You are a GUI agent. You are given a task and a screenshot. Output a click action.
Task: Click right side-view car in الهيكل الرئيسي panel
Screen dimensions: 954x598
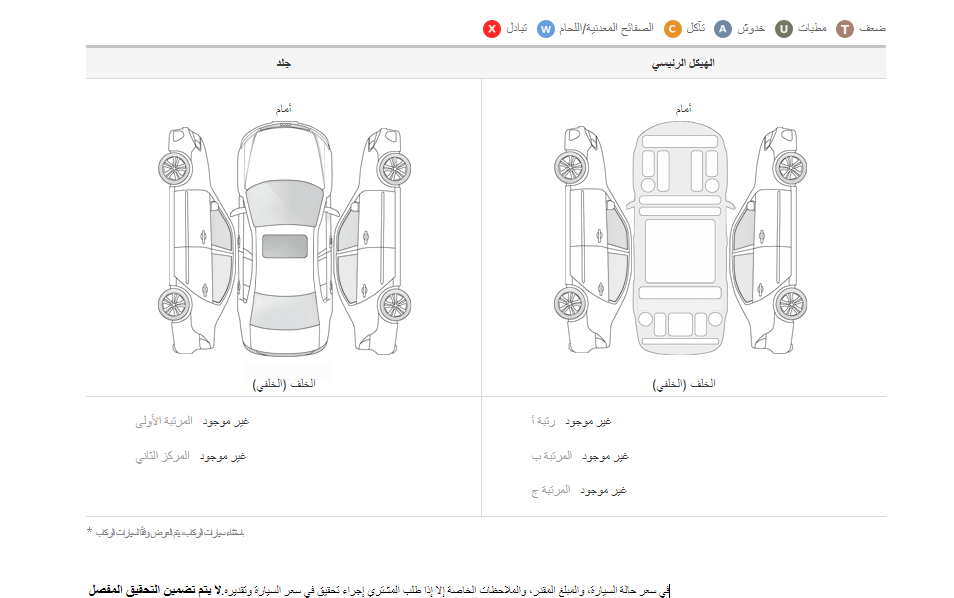(766, 226)
